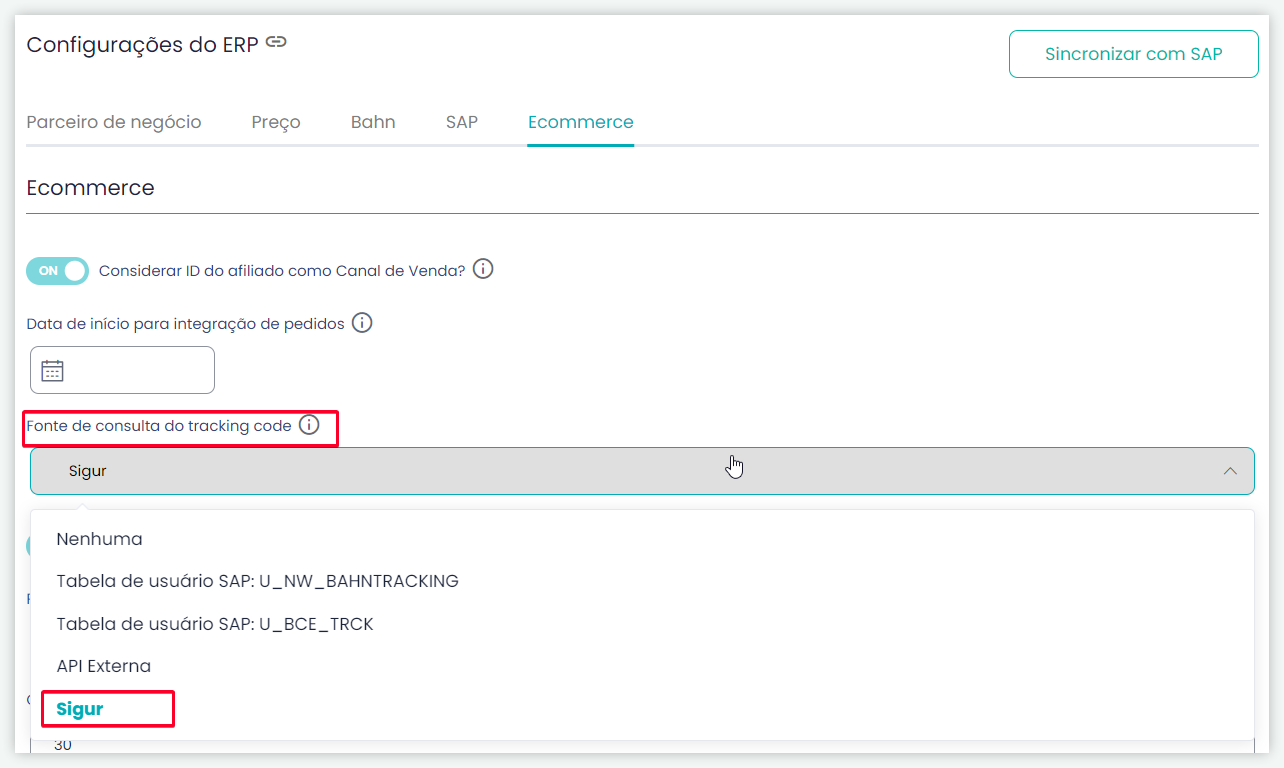
Task: Toggle the affiliate ID sales channel switch
Action: (x=58, y=271)
